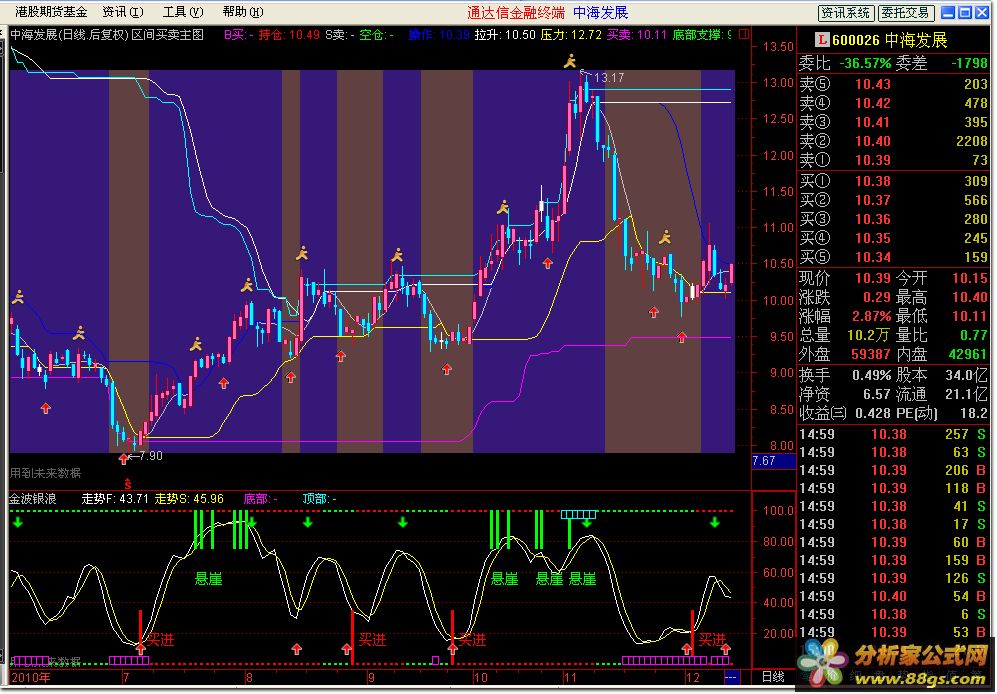Click the 今开 10.15 value

[x=970, y=278]
